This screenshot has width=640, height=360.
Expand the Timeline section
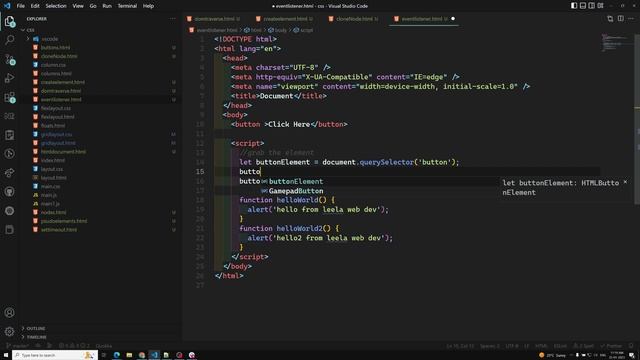(x=36, y=337)
